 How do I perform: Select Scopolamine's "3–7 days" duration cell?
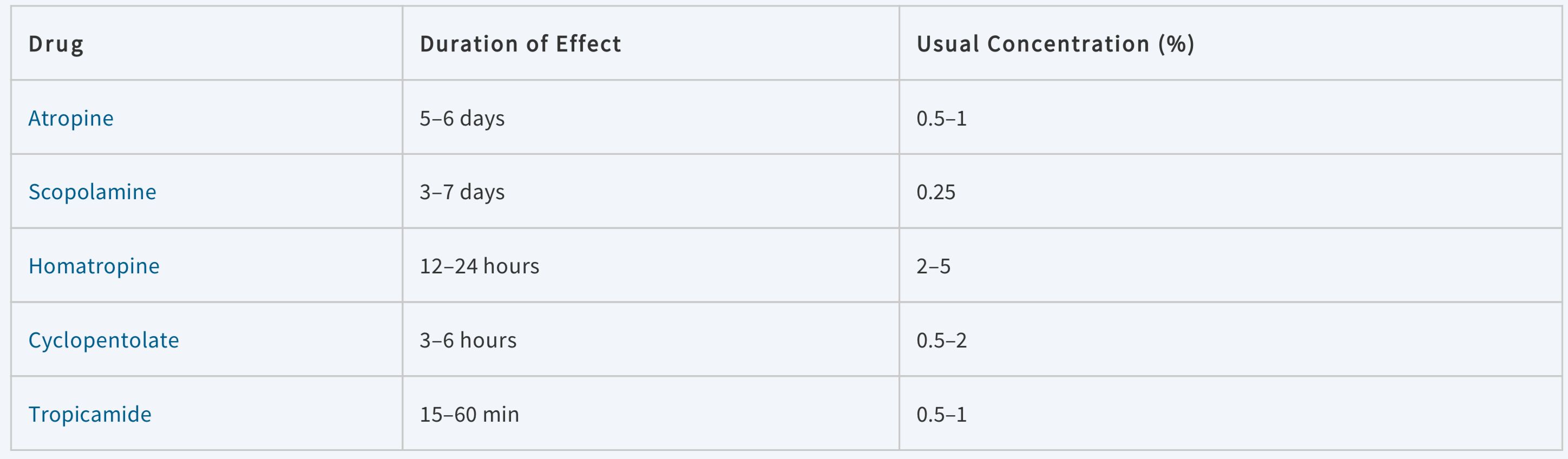pyautogui.click(x=462, y=192)
